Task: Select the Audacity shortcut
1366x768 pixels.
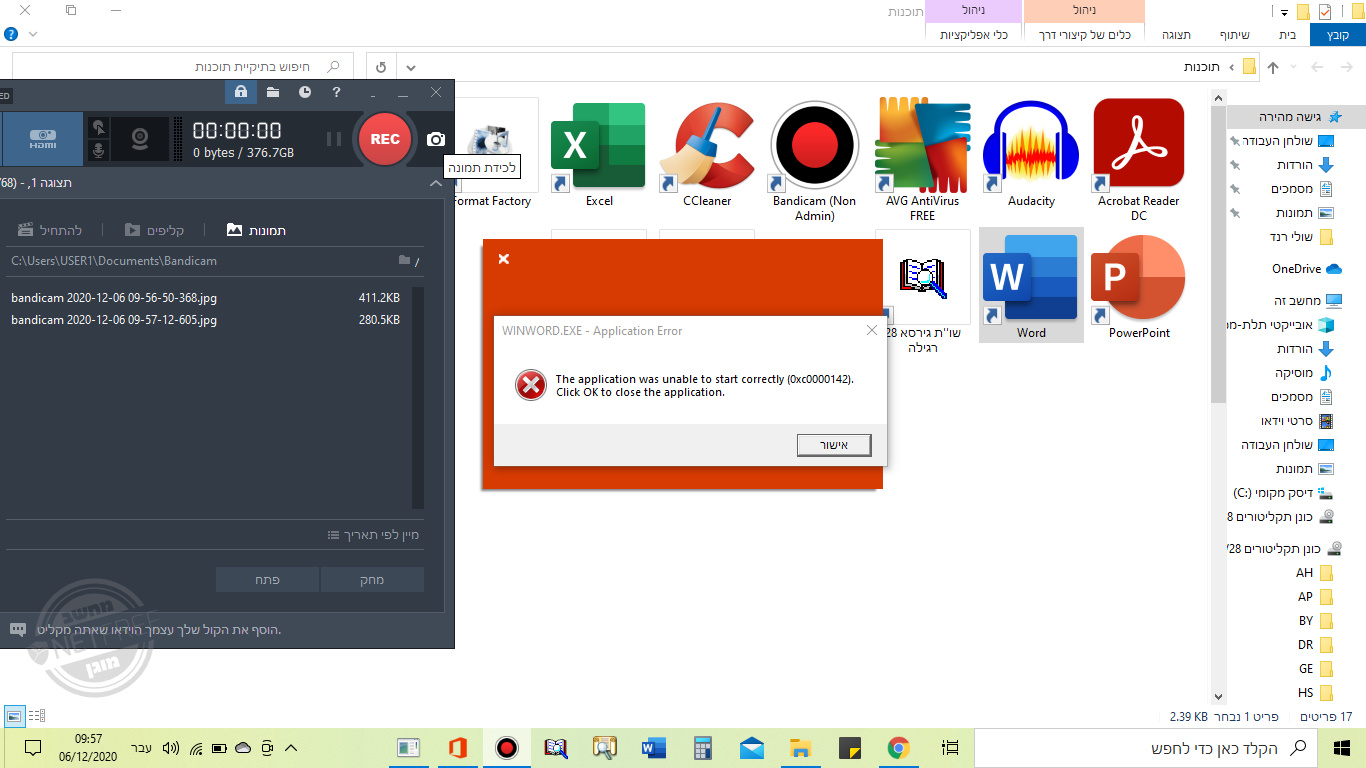Action: 1031,155
